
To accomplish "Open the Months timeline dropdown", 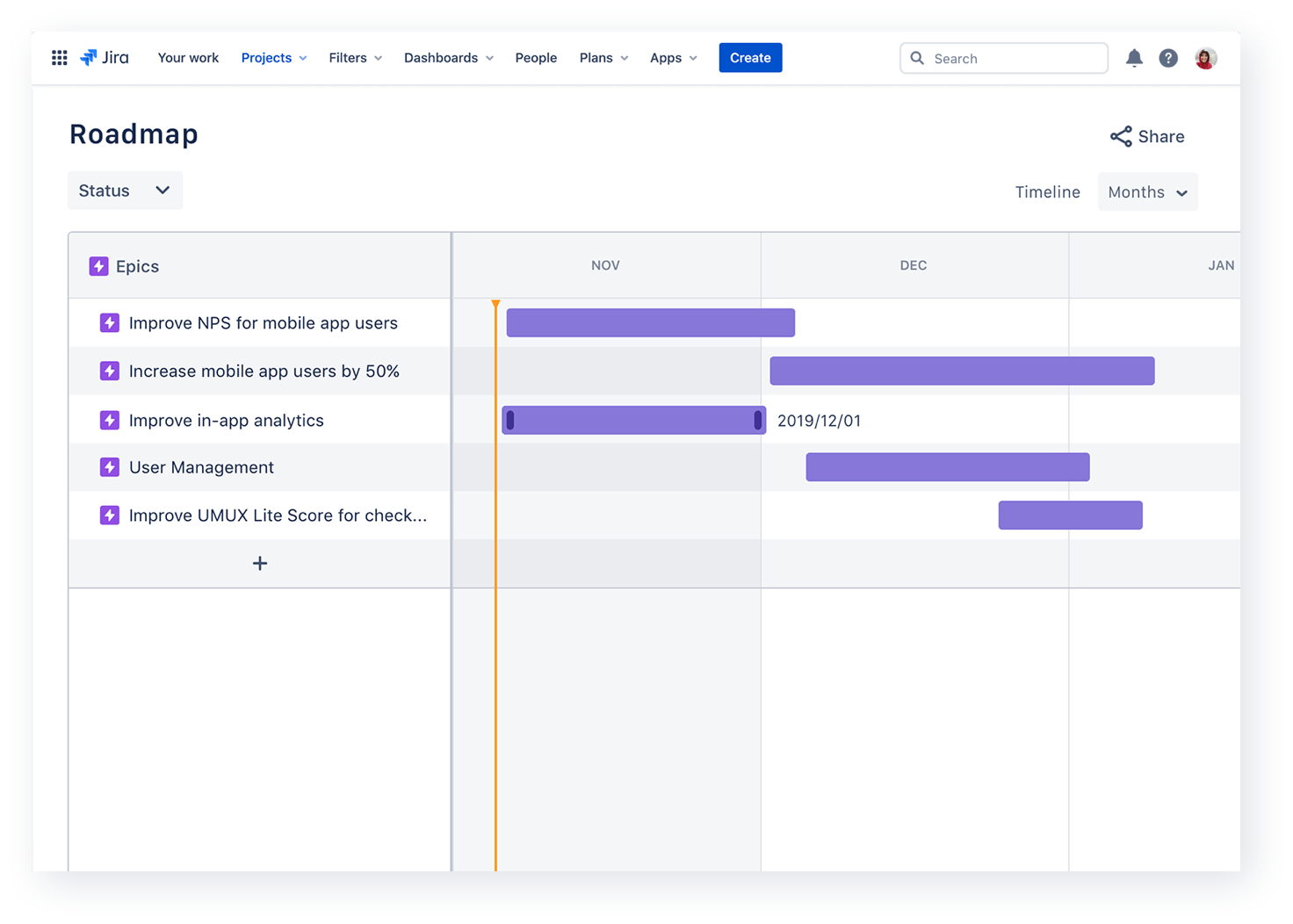I will click(1147, 192).
